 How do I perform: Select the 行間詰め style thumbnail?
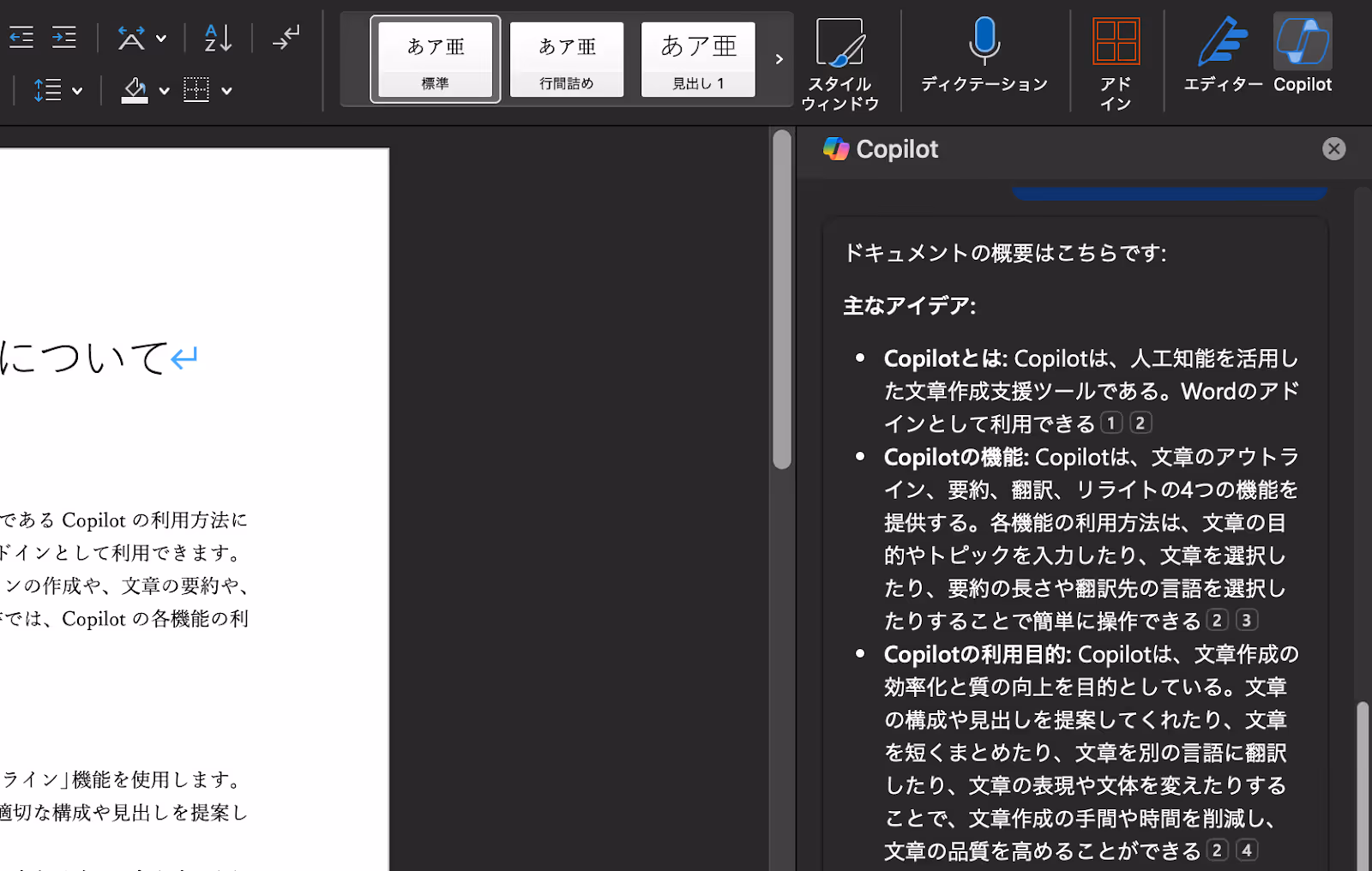point(567,59)
